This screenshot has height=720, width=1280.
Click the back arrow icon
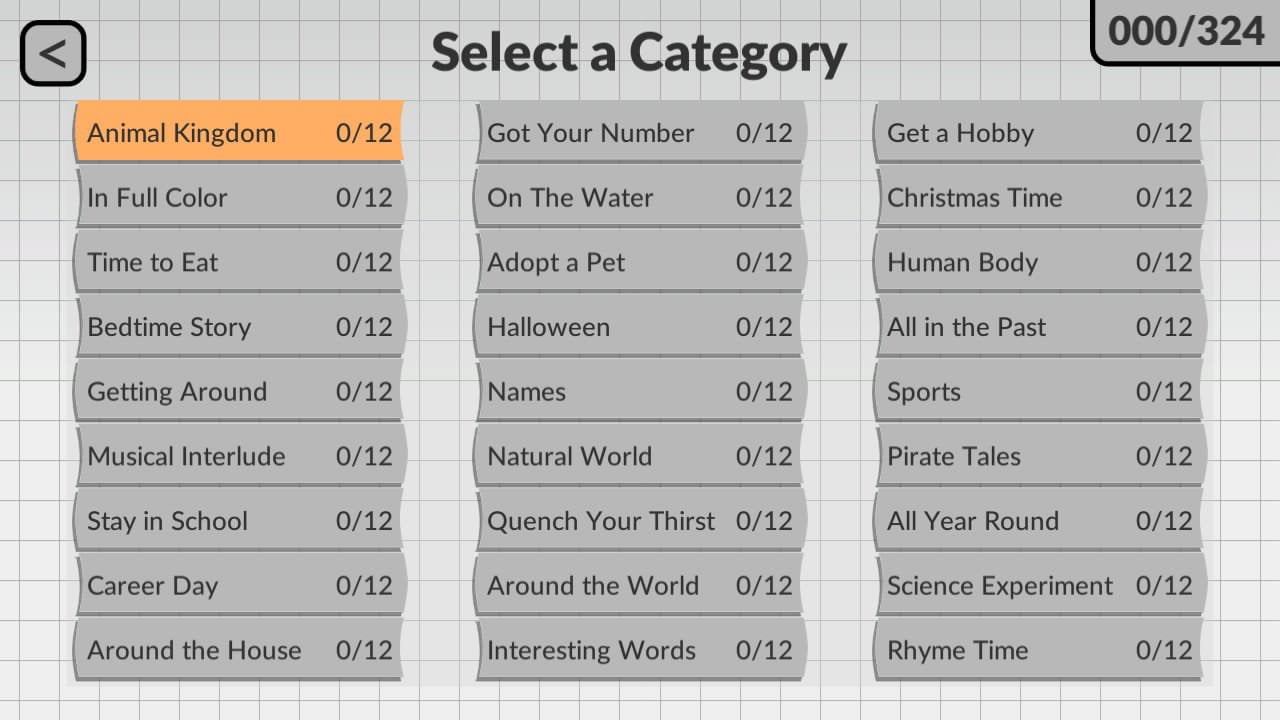click(53, 53)
